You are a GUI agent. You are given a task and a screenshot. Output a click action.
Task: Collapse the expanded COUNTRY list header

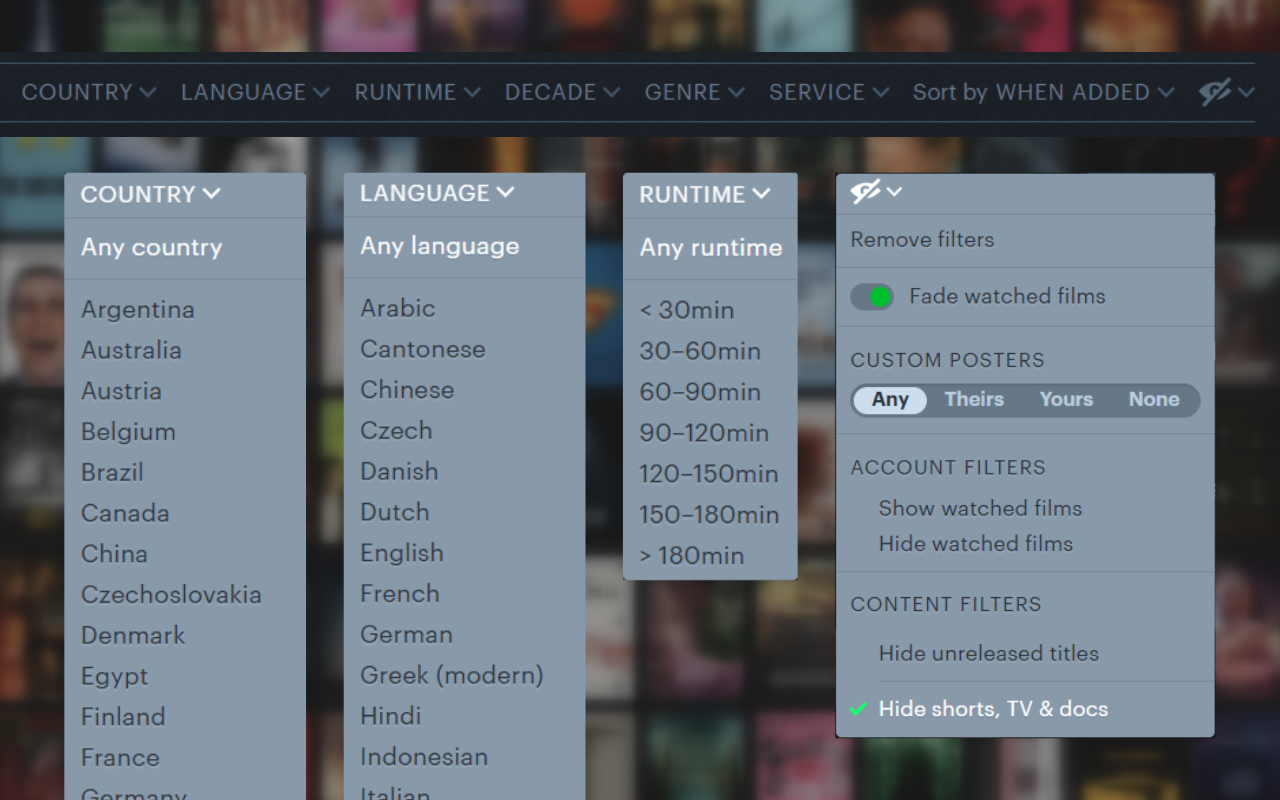[x=151, y=195]
